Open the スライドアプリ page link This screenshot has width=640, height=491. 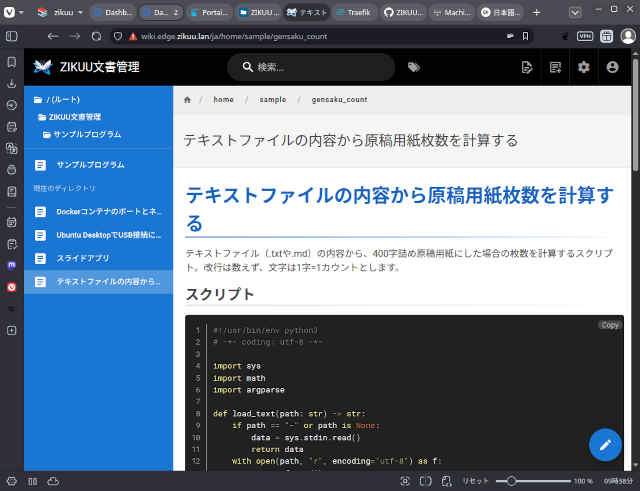point(84,258)
